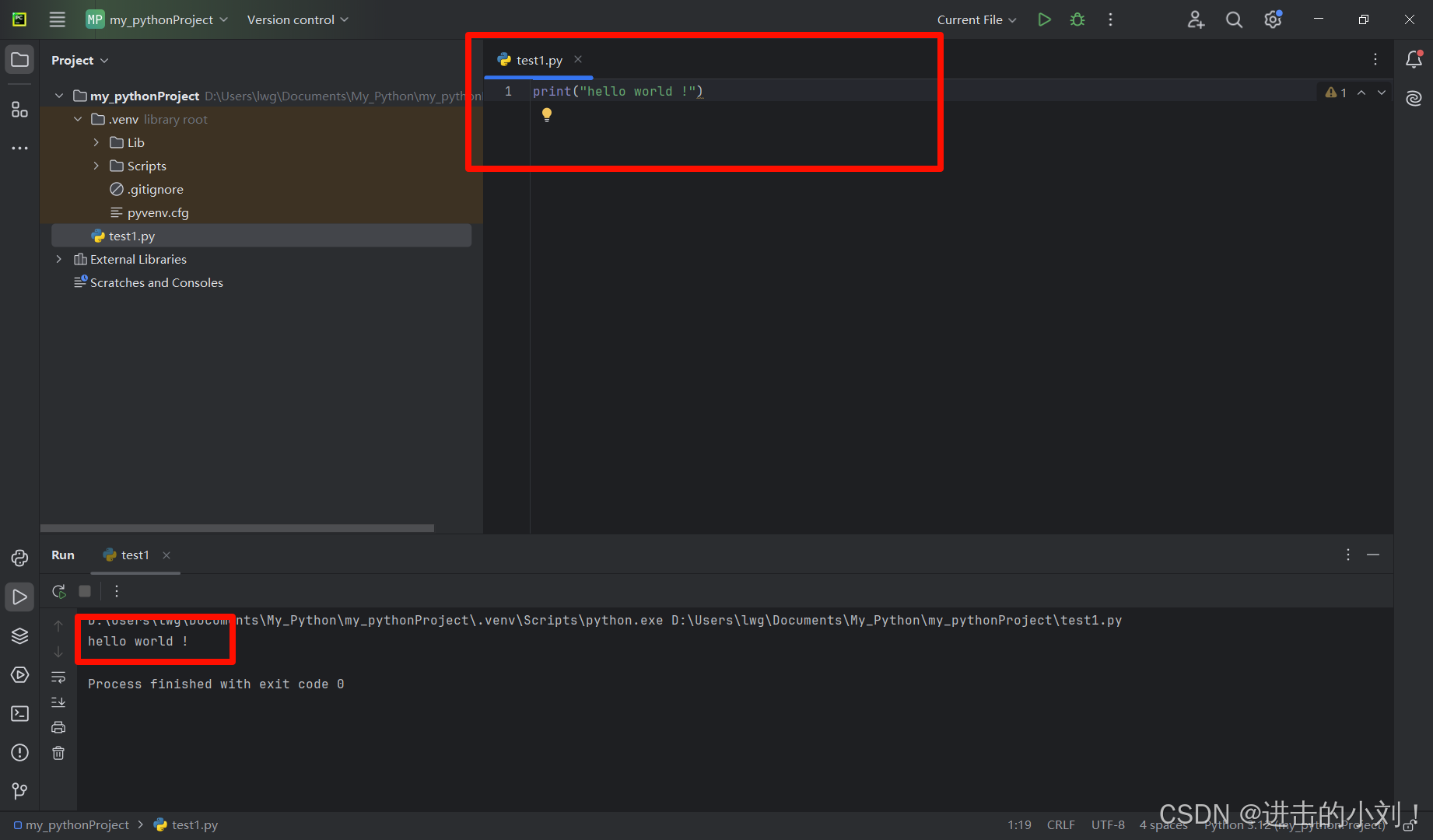Run the current file with green arrow
The width and height of the screenshot is (1433, 840).
(1044, 19)
